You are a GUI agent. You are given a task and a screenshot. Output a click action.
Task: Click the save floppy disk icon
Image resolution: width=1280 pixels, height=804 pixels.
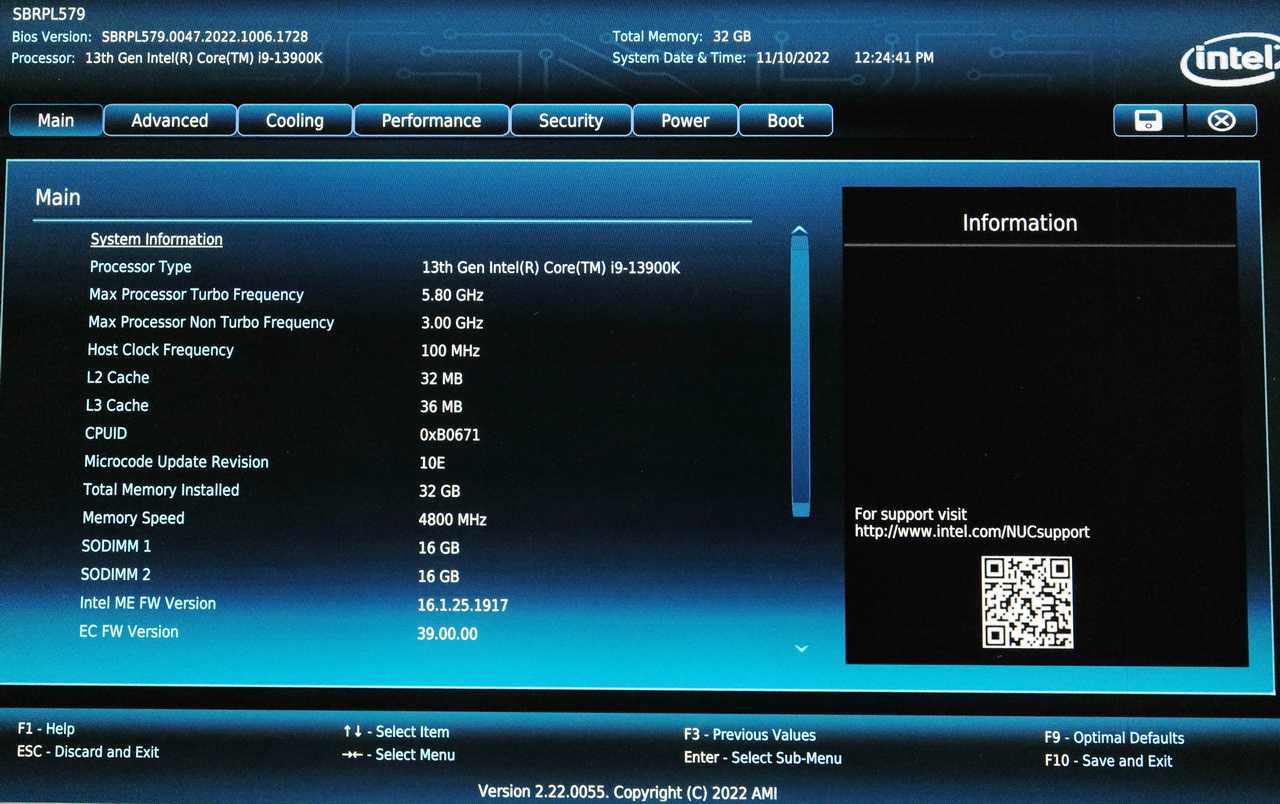pyautogui.click(x=1148, y=121)
